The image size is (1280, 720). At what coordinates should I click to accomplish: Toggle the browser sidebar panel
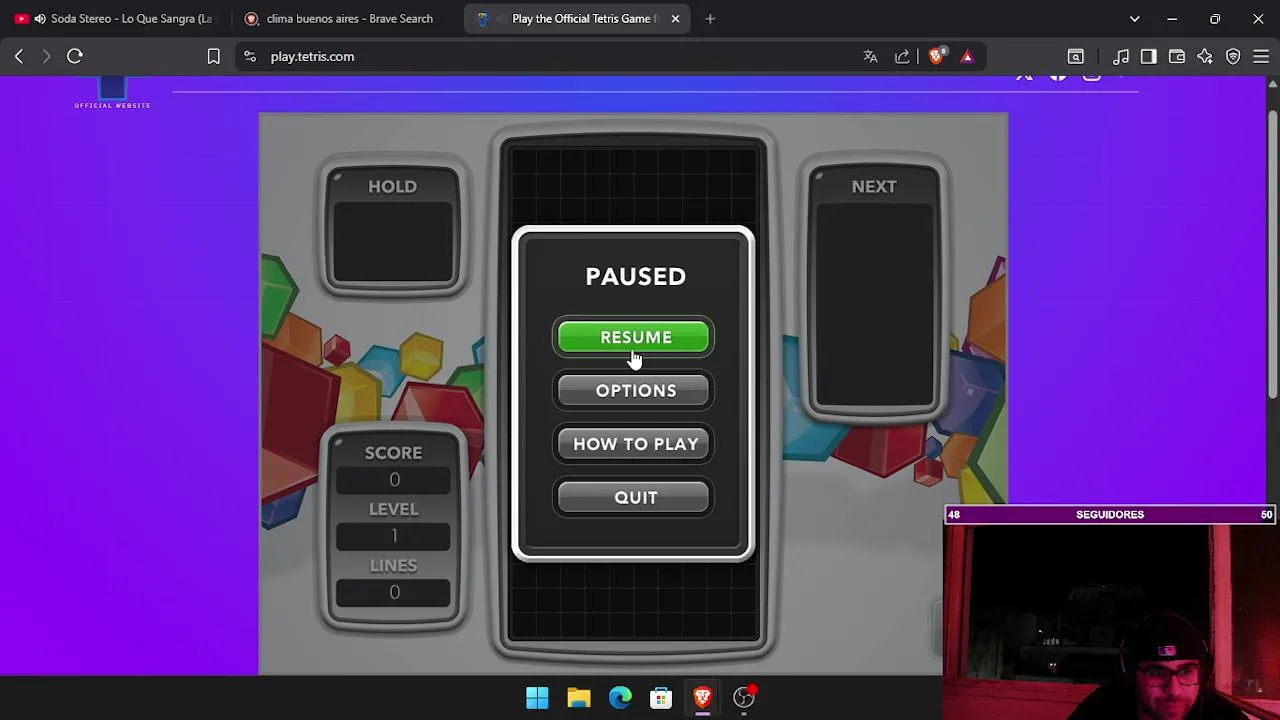click(x=1148, y=57)
